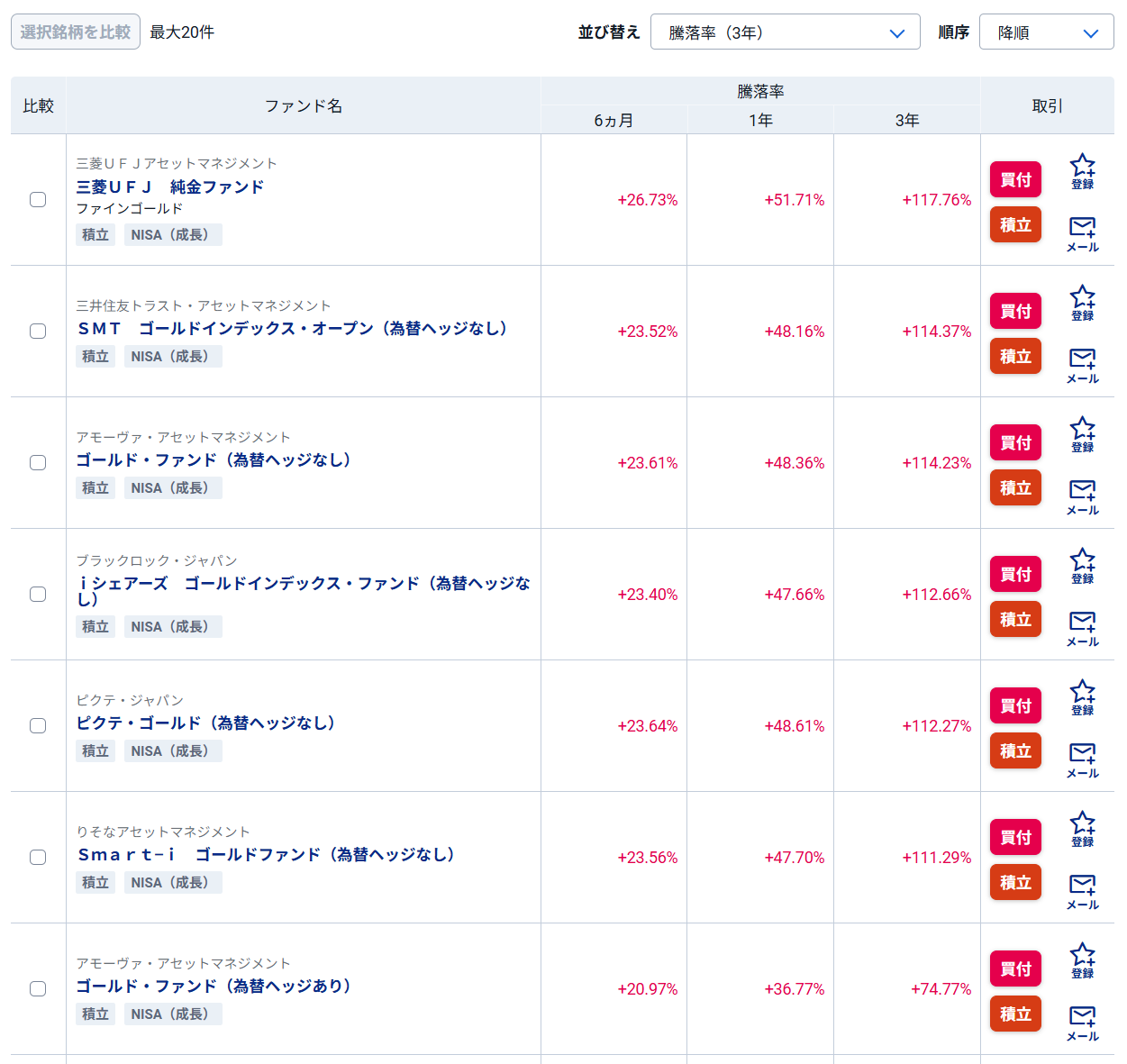Click 最大20件 label text

click(x=182, y=32)
